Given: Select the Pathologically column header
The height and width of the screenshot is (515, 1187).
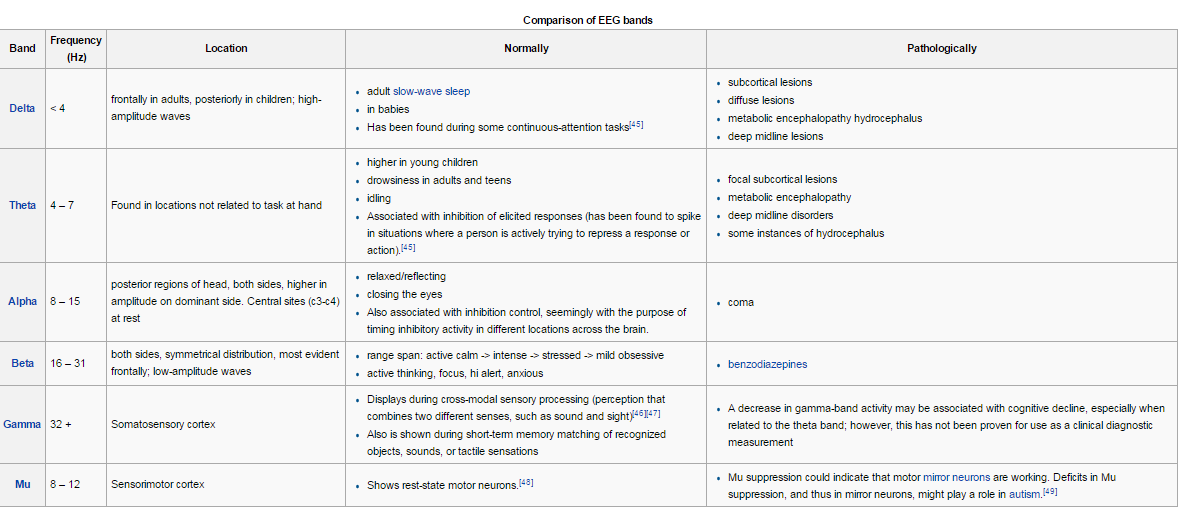Looking at the screenshot, I should point(941,48).
